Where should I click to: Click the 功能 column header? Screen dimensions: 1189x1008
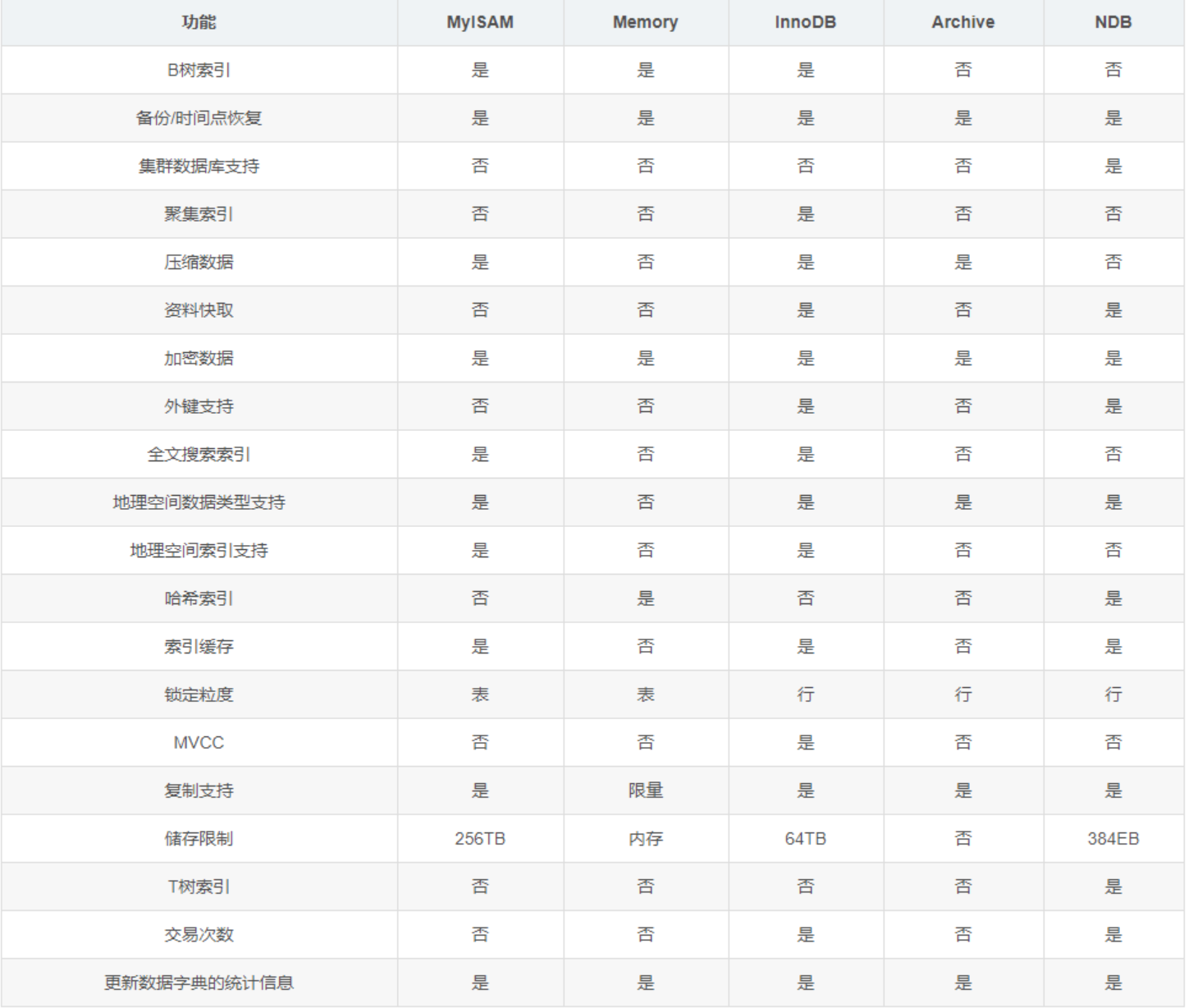pyautogui.click(x=199, y=22)
